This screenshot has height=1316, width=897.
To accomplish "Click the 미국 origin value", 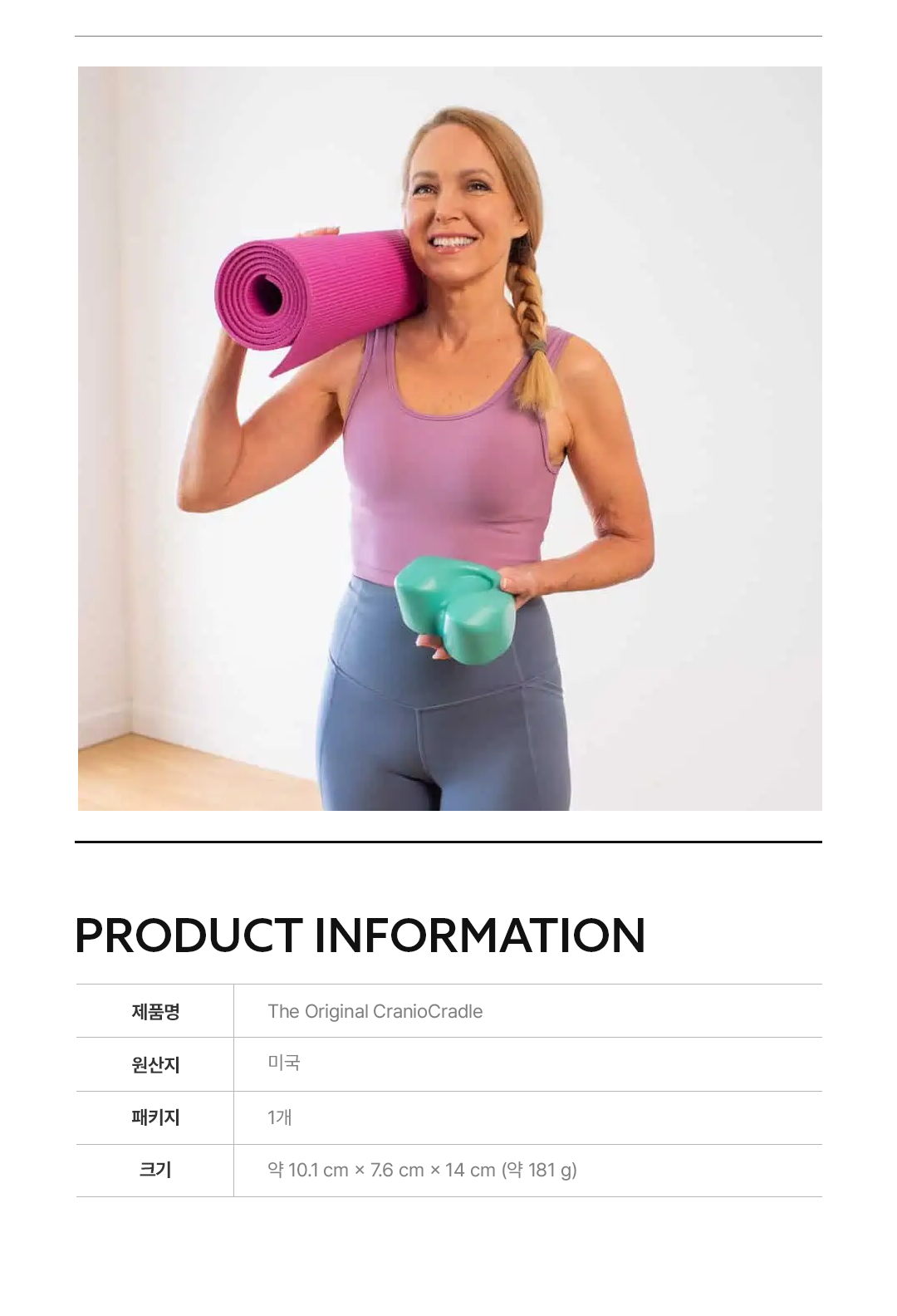I will tap(283, 1063).
